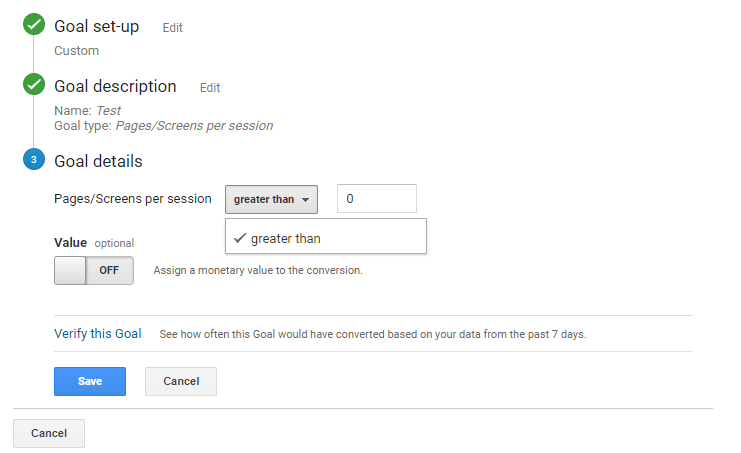Image resolution: width=741 pixels, height=453 pixels.
Task: Click the Verify this Goal link
Action: 98,333
